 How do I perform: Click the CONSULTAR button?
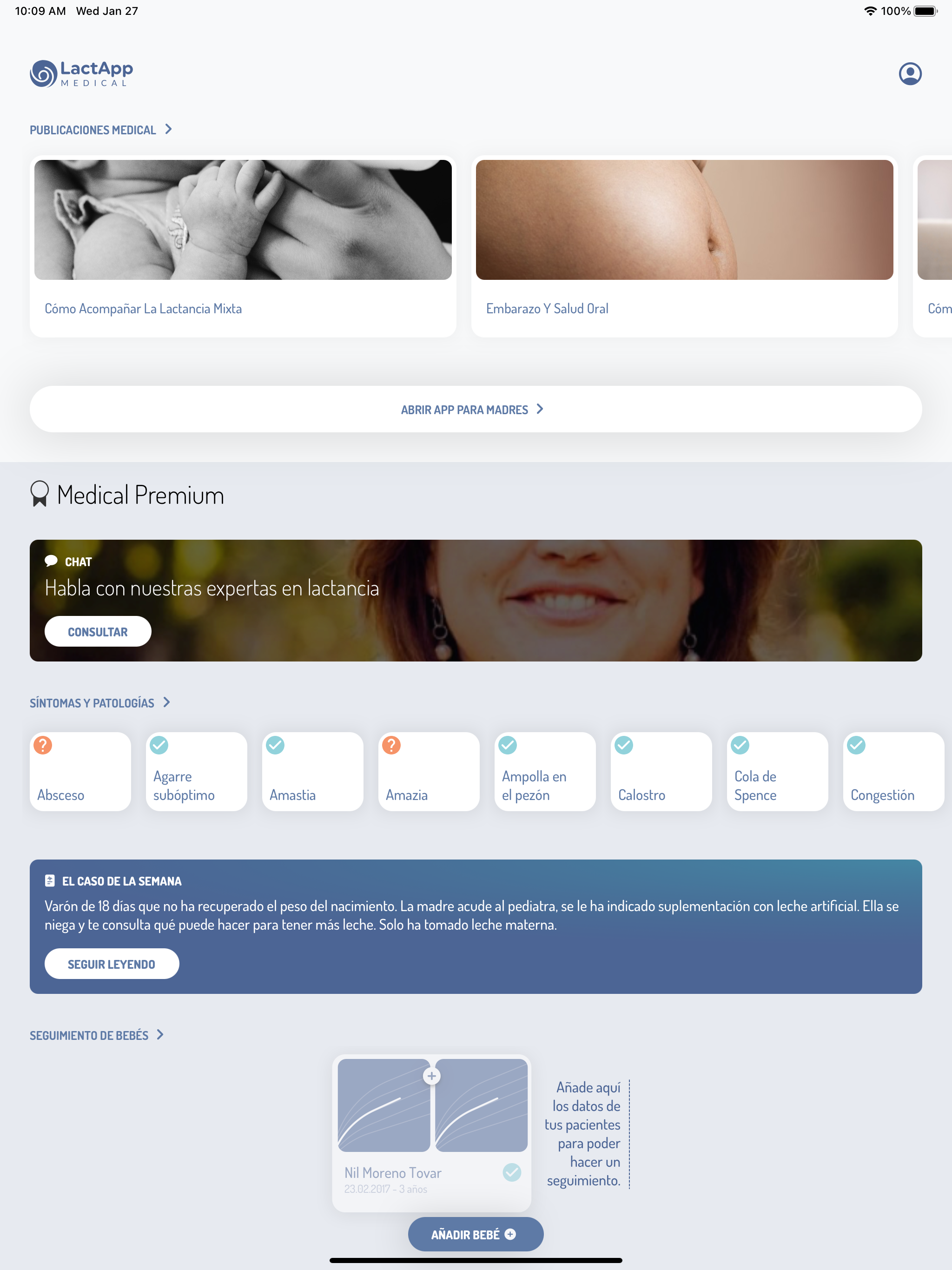click(98, 632)
